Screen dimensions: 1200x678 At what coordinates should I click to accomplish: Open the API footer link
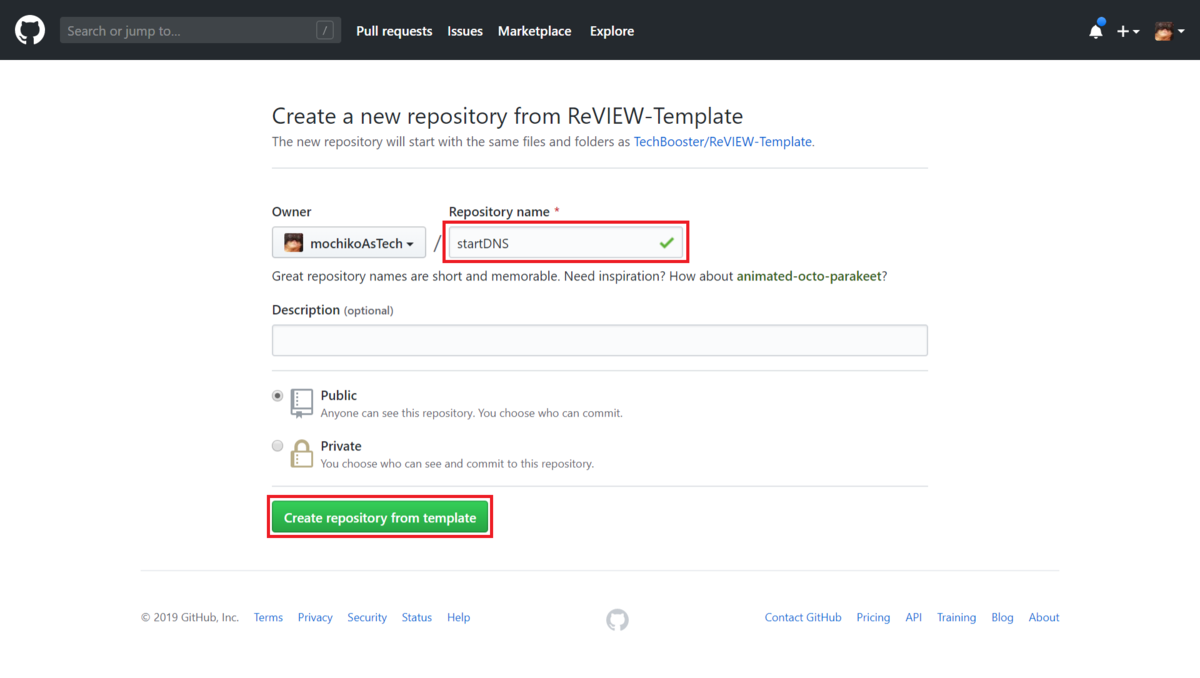click(x=914, y=618)
